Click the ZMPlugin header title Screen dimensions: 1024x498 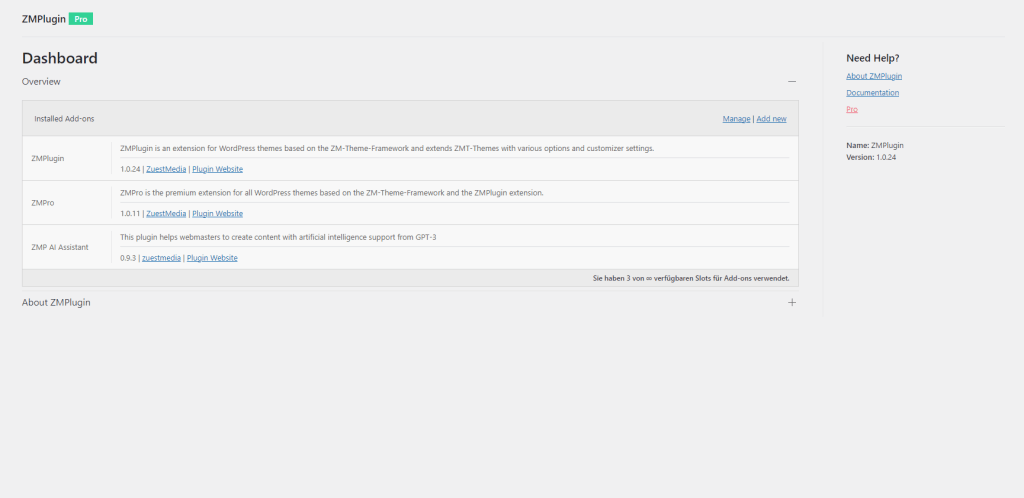point(43,19)
